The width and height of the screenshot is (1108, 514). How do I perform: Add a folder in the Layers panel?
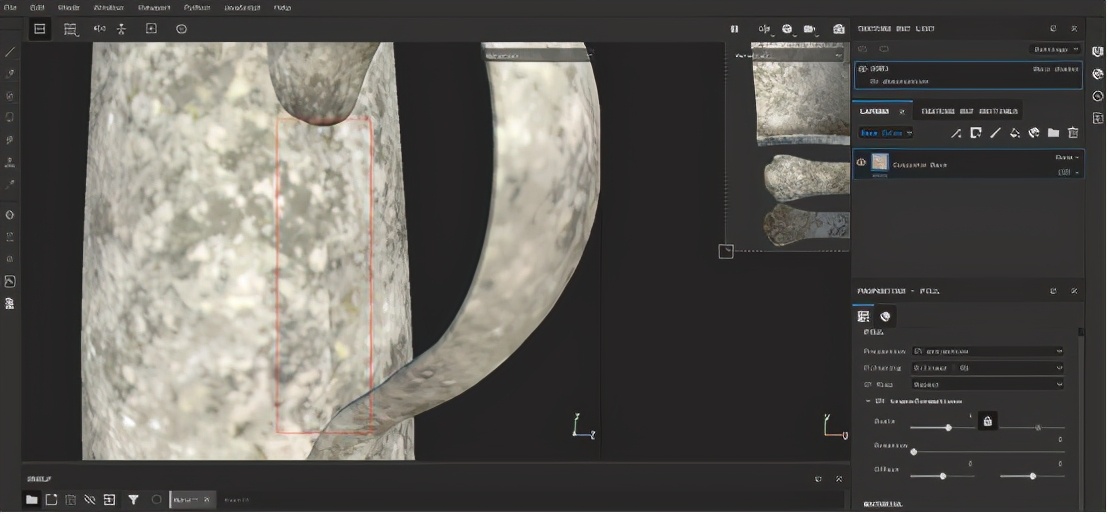tap(1054, 133)
